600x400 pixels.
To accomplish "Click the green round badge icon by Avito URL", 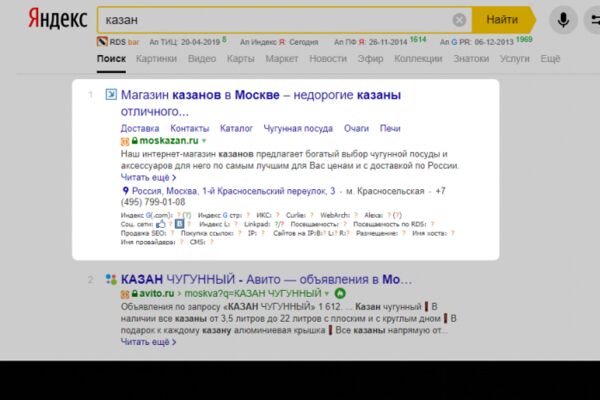I will coord(340,294).
